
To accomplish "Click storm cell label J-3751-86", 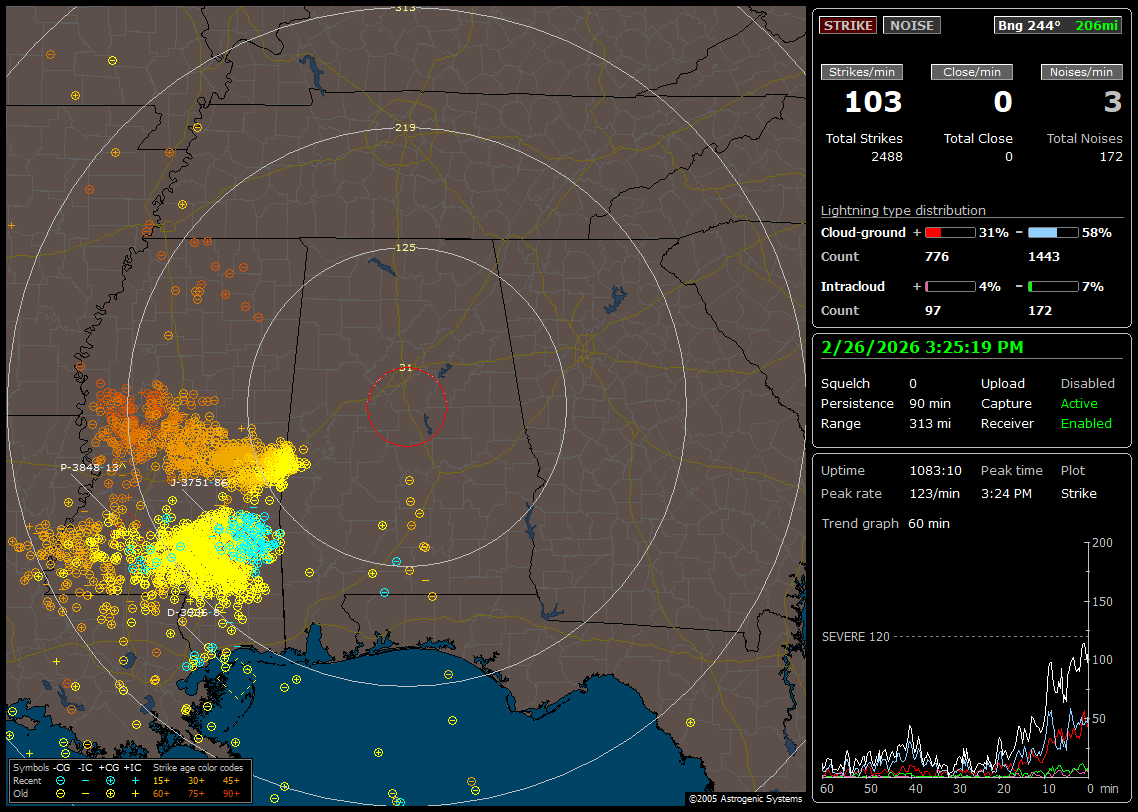I will pos(199,482).
